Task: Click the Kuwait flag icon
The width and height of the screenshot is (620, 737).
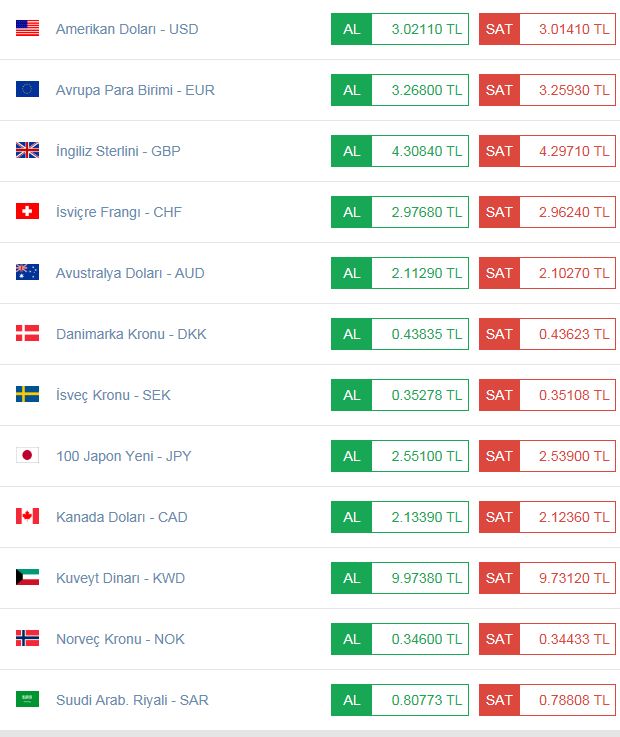Action: 27,577
